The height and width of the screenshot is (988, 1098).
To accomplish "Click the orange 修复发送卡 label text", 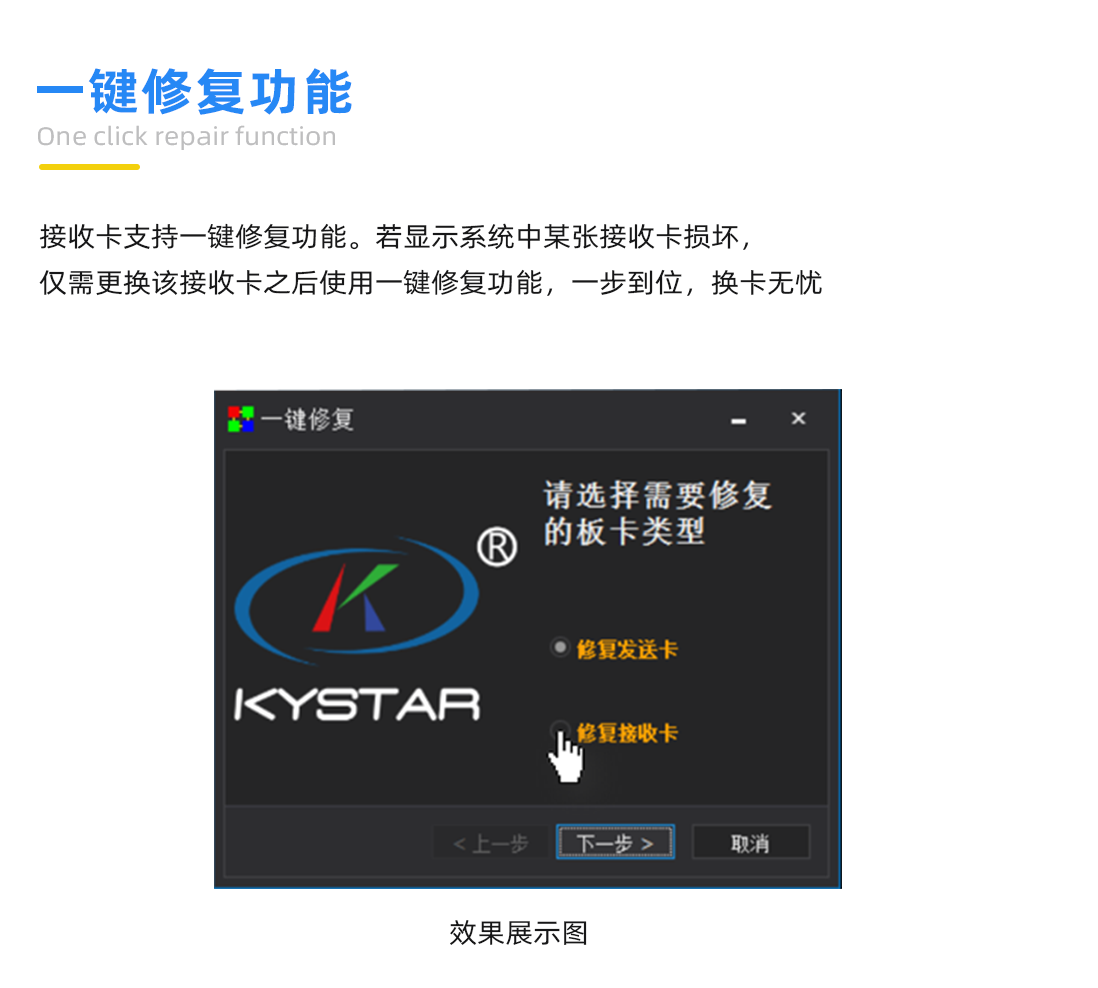I will [627, 649].
